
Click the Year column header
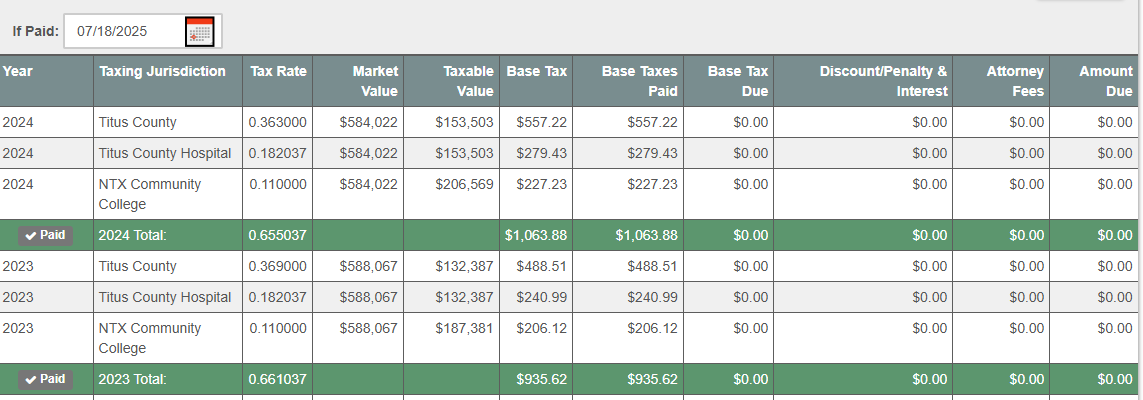click(18, 71)
